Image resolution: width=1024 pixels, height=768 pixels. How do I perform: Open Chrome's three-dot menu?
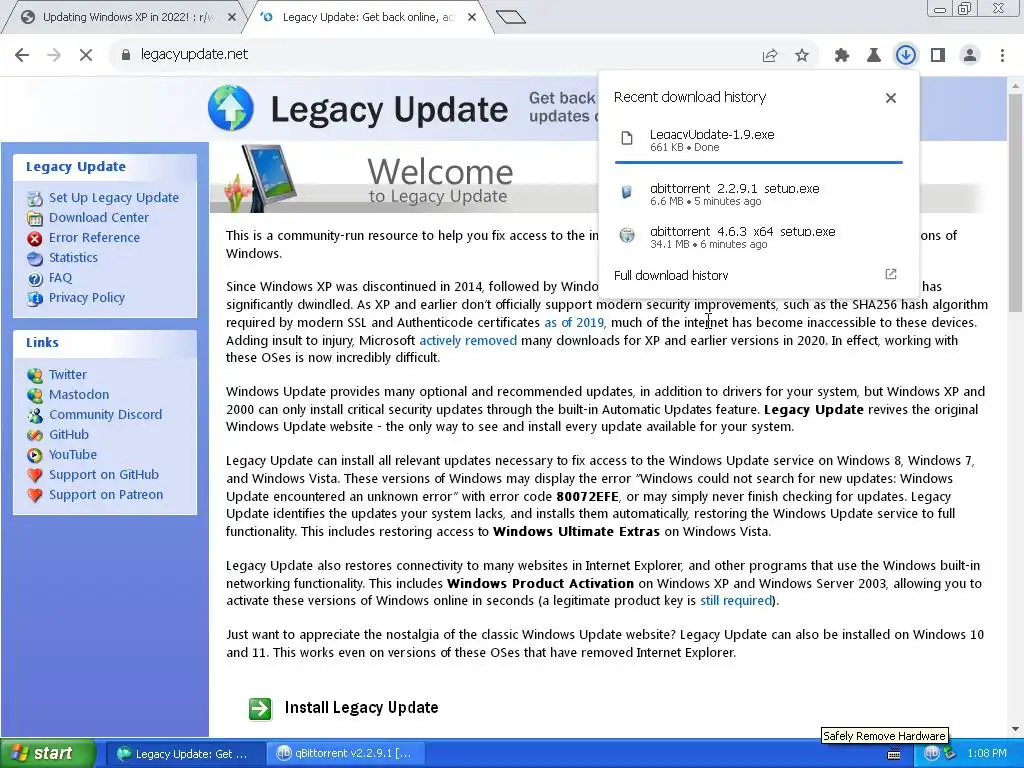(x=1002, y=56)
